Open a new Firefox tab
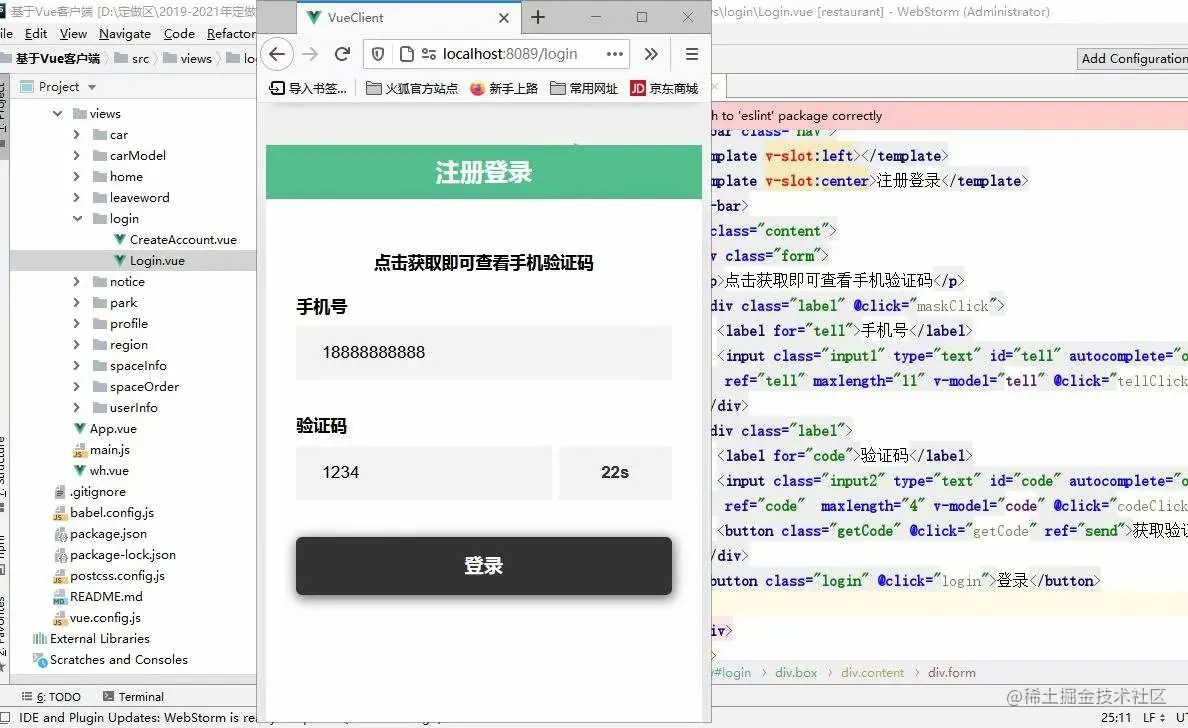The height and width of the screenshot is (728, 1188). point(538,17)
